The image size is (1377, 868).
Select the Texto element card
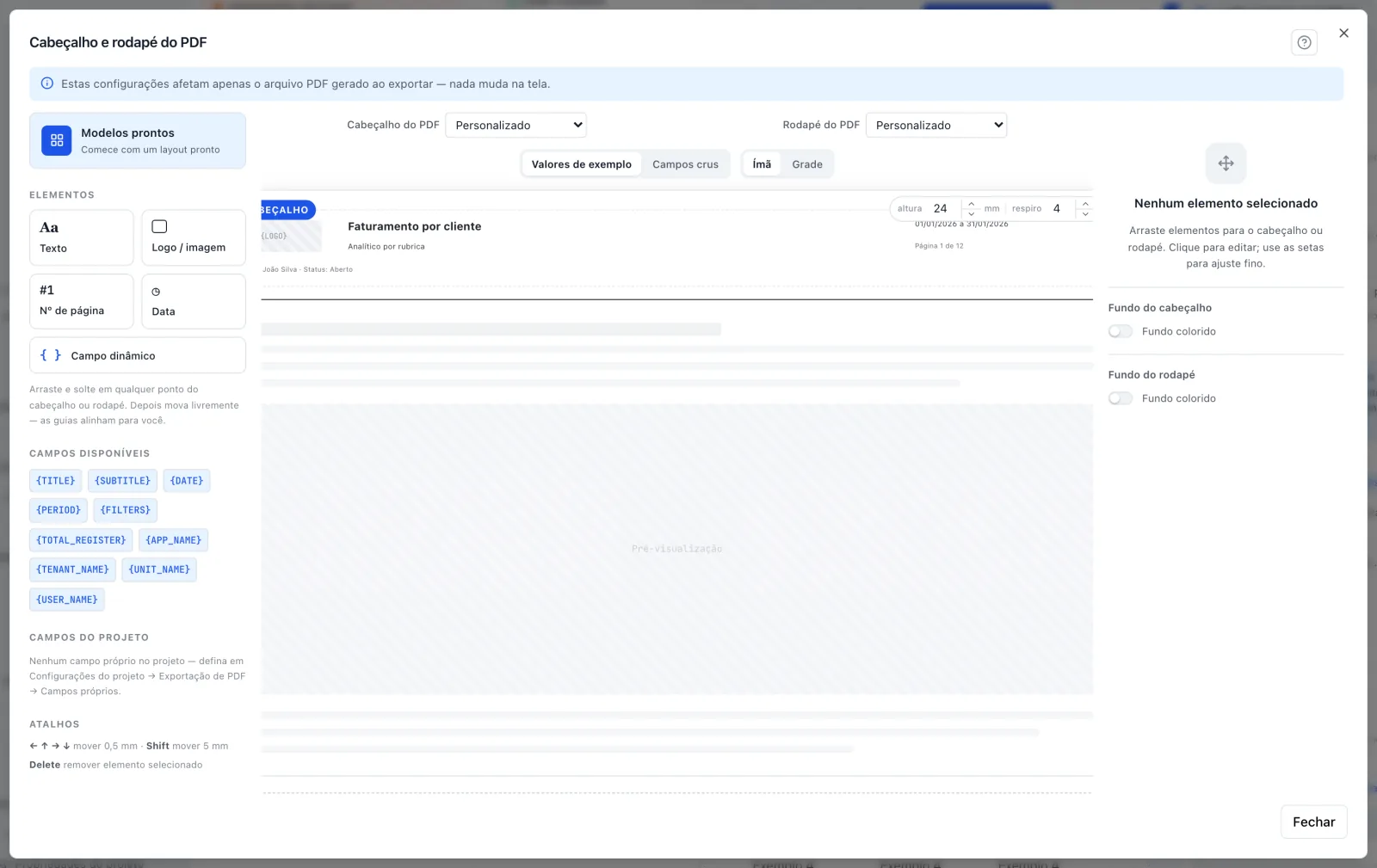tap(82, 237)
